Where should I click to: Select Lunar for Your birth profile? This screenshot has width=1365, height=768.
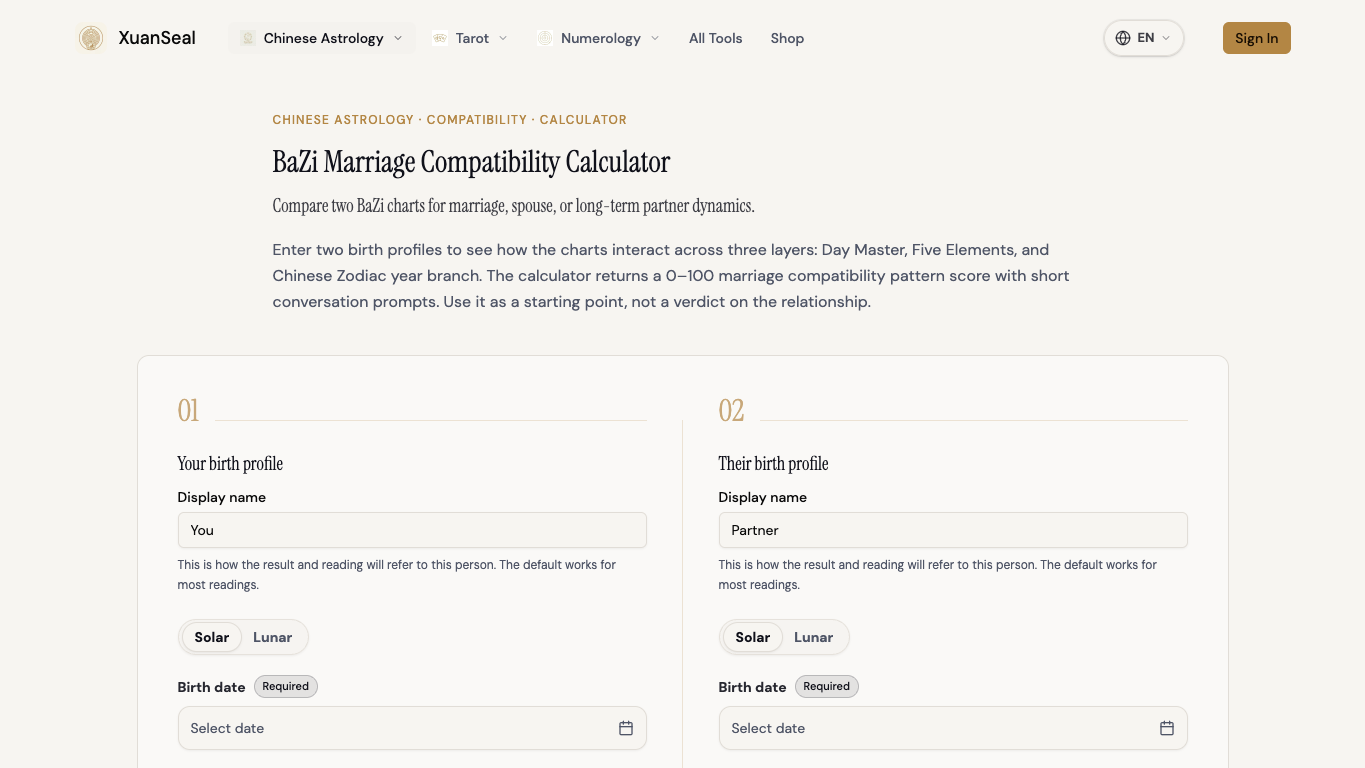click(273, 637)
